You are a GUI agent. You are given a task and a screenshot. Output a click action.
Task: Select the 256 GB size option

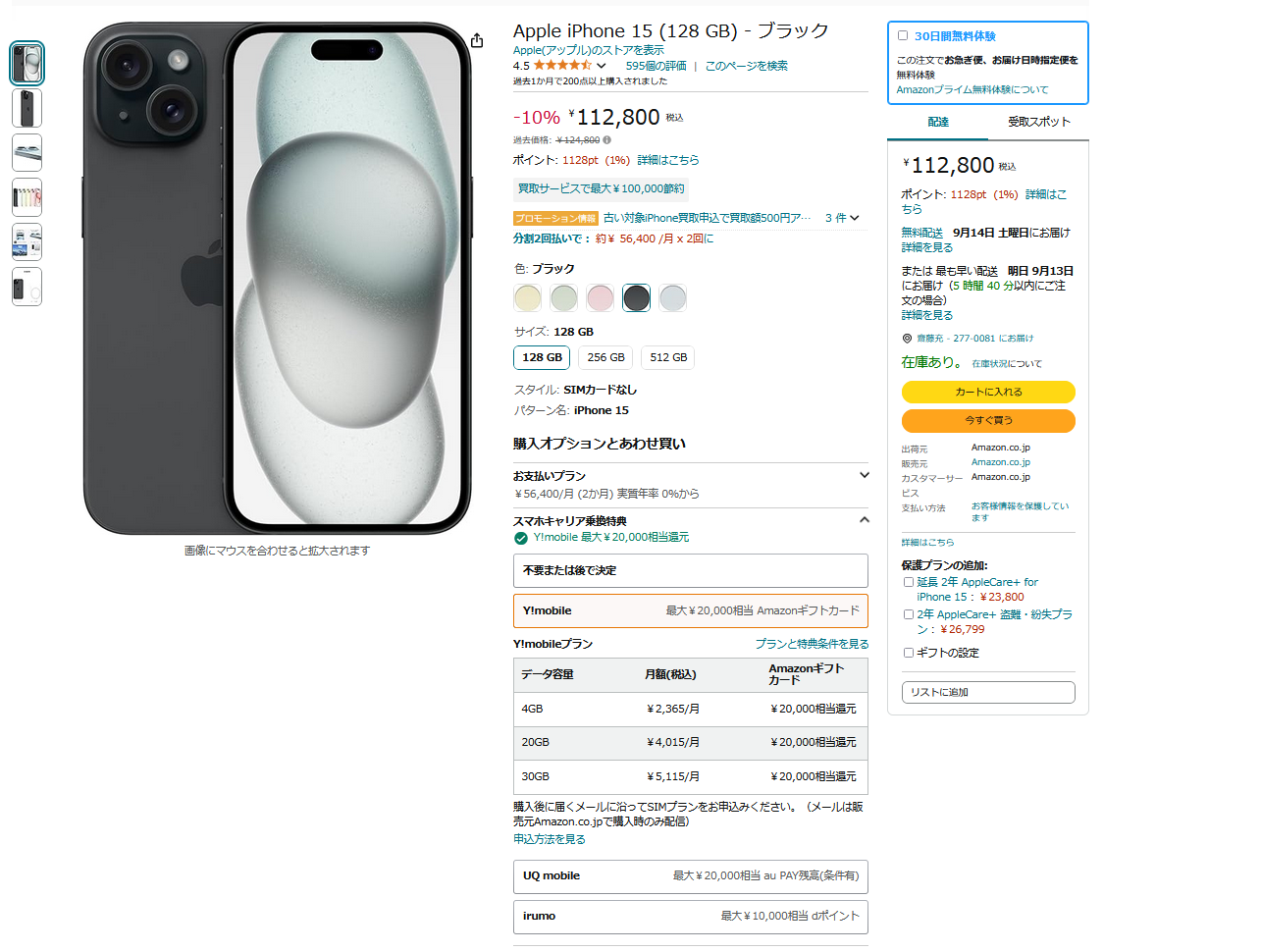point(606,357)
